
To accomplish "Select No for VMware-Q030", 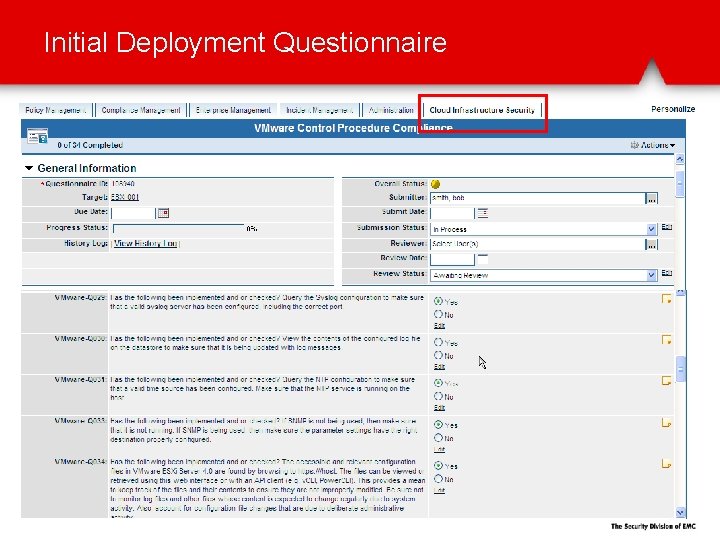I will pyautogui.click(x=439, y=355).
